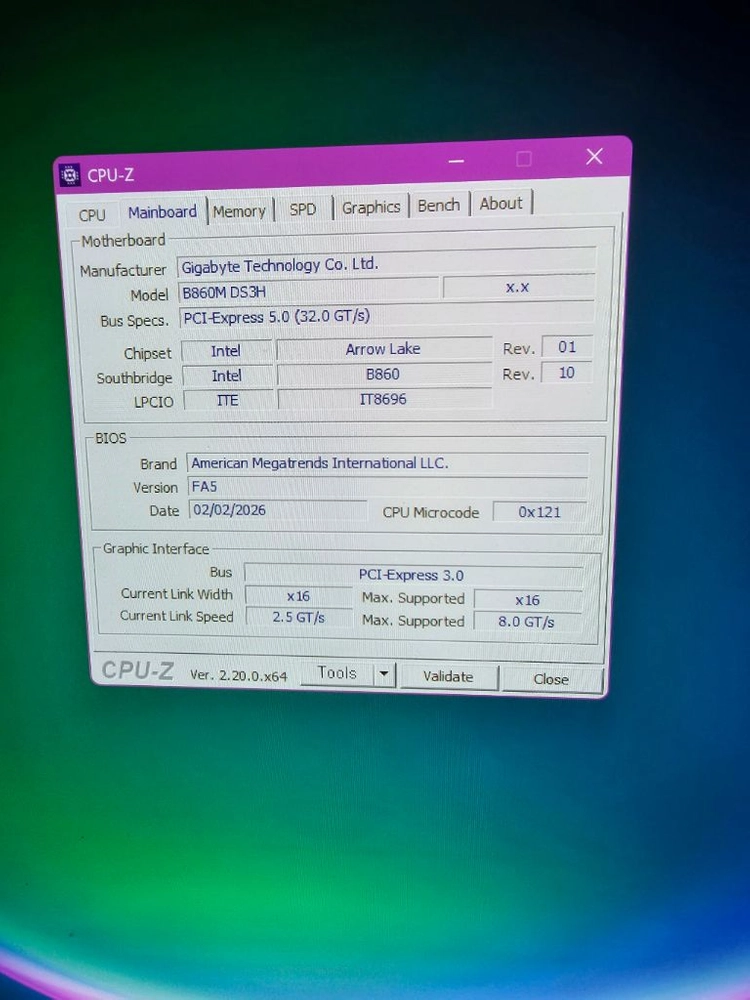Click the BIOS Date 02/02/2026 field
Image resolution: width=750 pixels, height=1000 pixels.
point(277,510)
